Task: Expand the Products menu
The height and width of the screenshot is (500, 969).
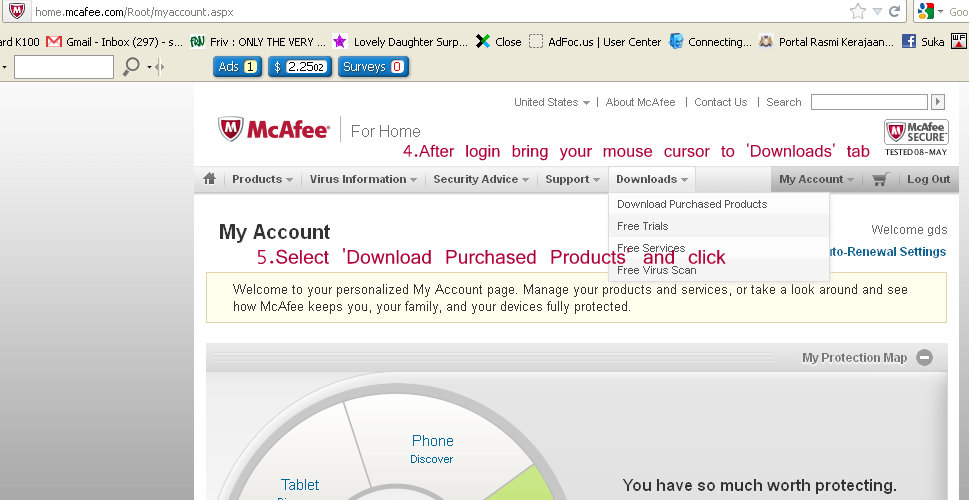Action: [262, 179]
